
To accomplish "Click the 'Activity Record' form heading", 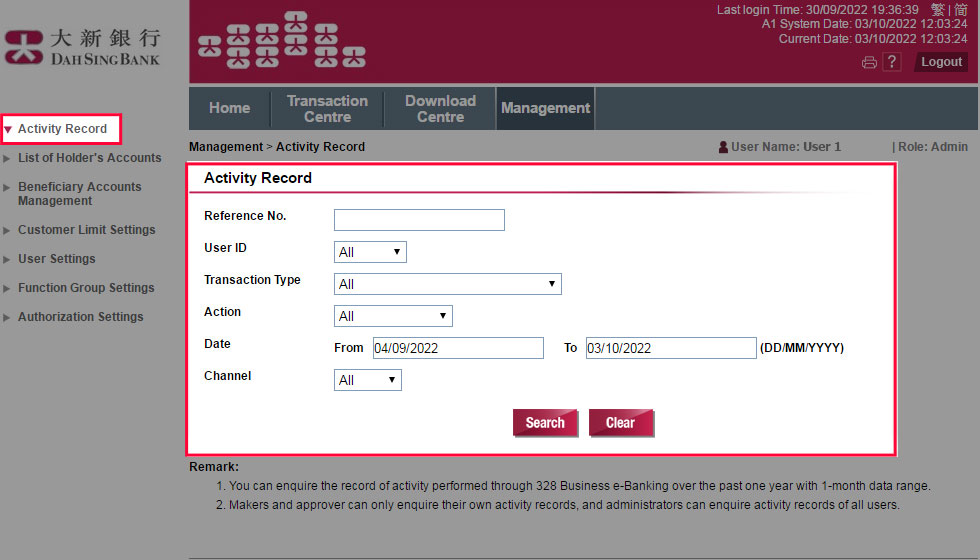I will click(x=258, y=178).
